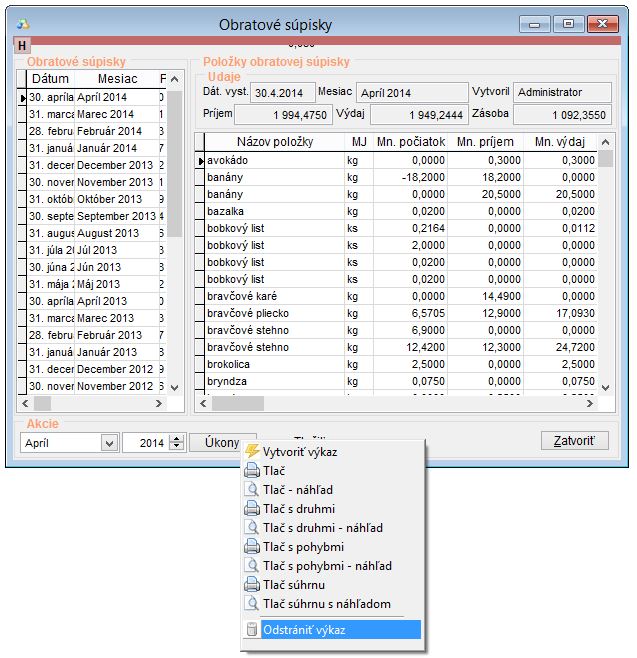The height and width of the screenshot is (658, 637).
Task: Select Tlač s druhmi - náhľad menu entry
Action: point(322,527)
